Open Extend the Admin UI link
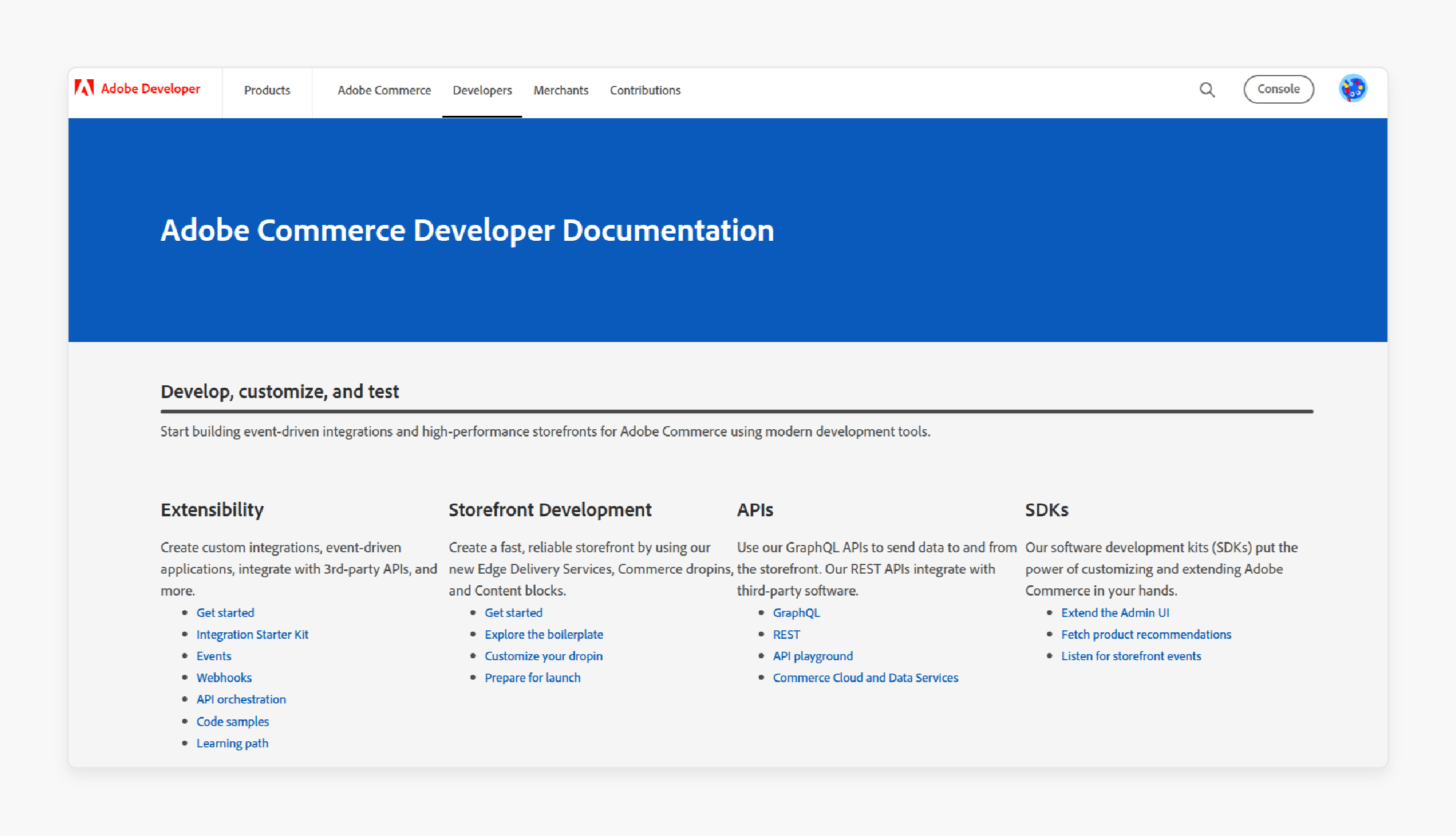This screenshot has width=1456, height=837. [x=1115, y=613]
